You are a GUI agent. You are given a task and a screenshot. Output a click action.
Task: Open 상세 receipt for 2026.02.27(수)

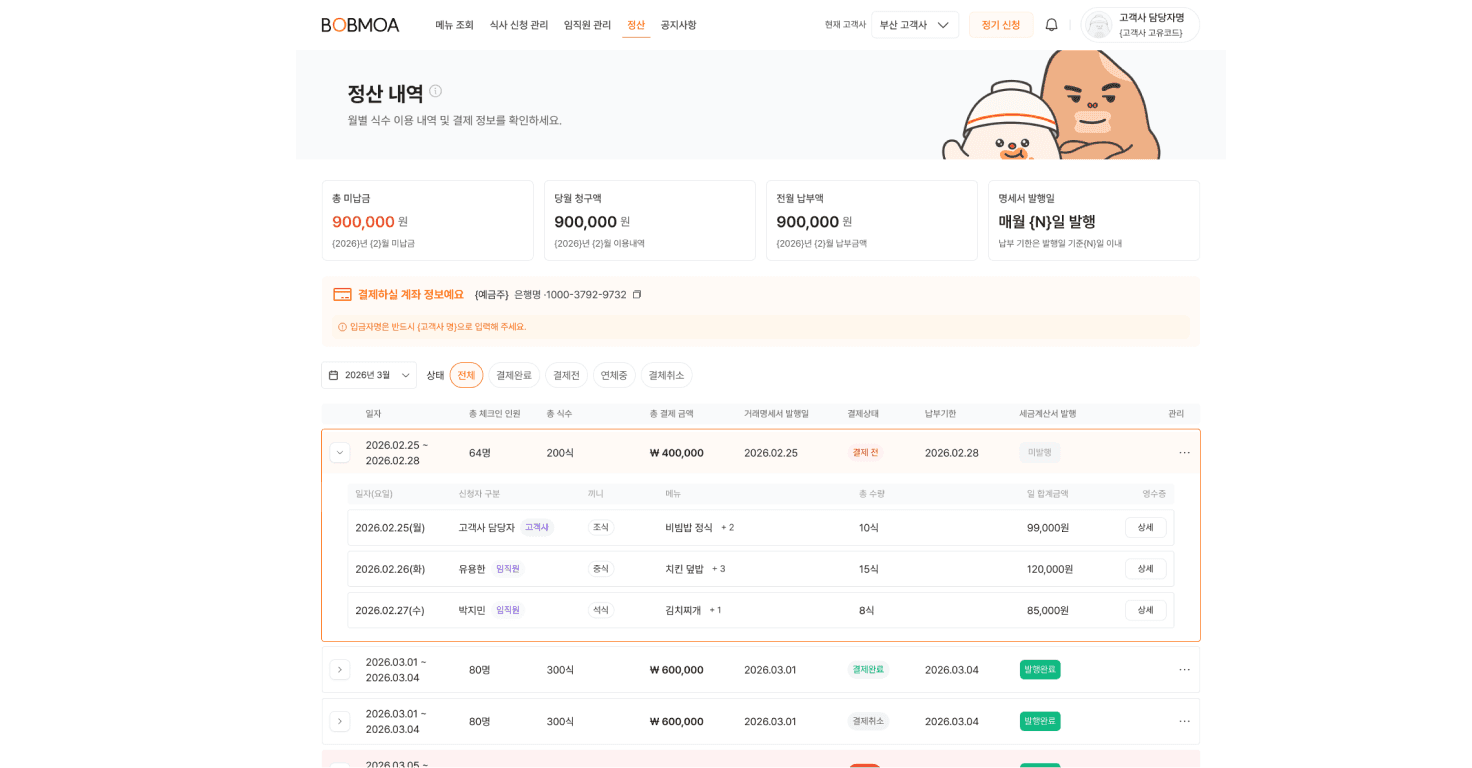click(1145, 610)
